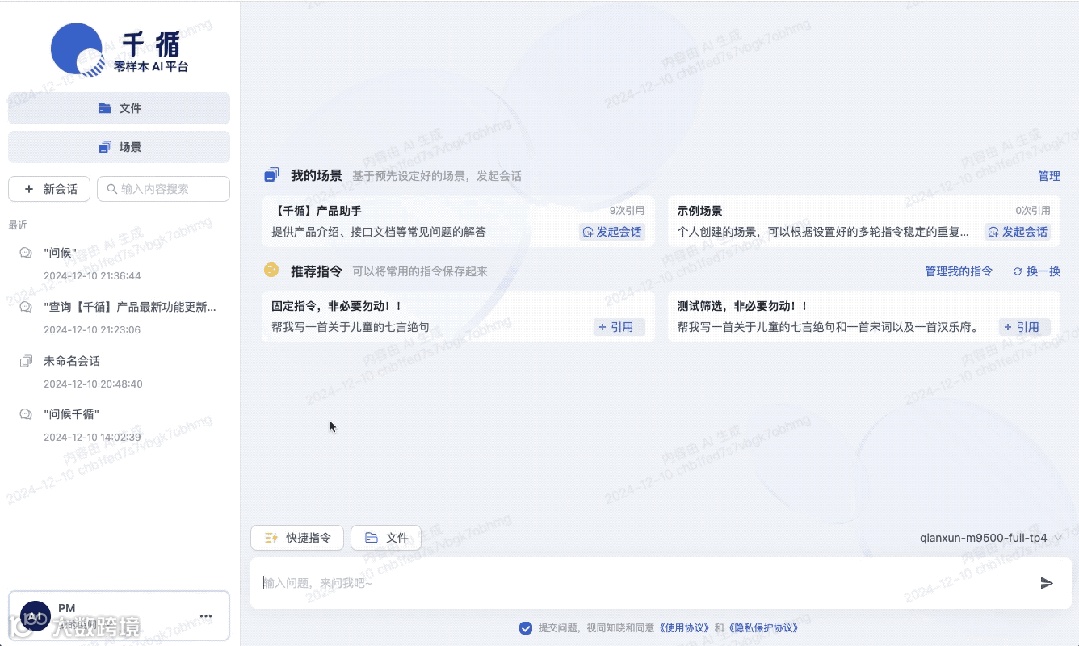The height and width of the screenshot is (646, 1079).
Task: Expand the qianxun-m9500-full-tc4 model dropdown
Action: [990, 538]
